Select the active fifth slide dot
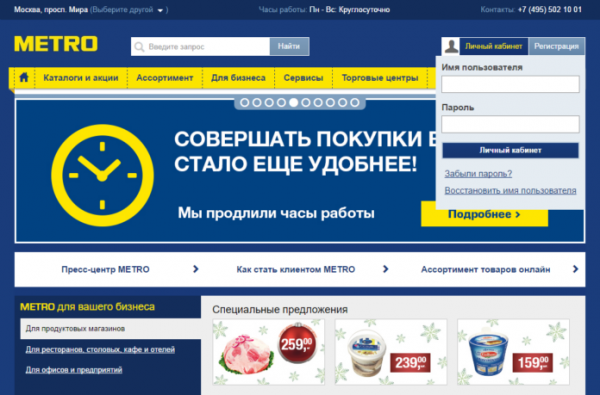Image resolution: width=600 pixels, height=395 pixels. coord(294,103)
